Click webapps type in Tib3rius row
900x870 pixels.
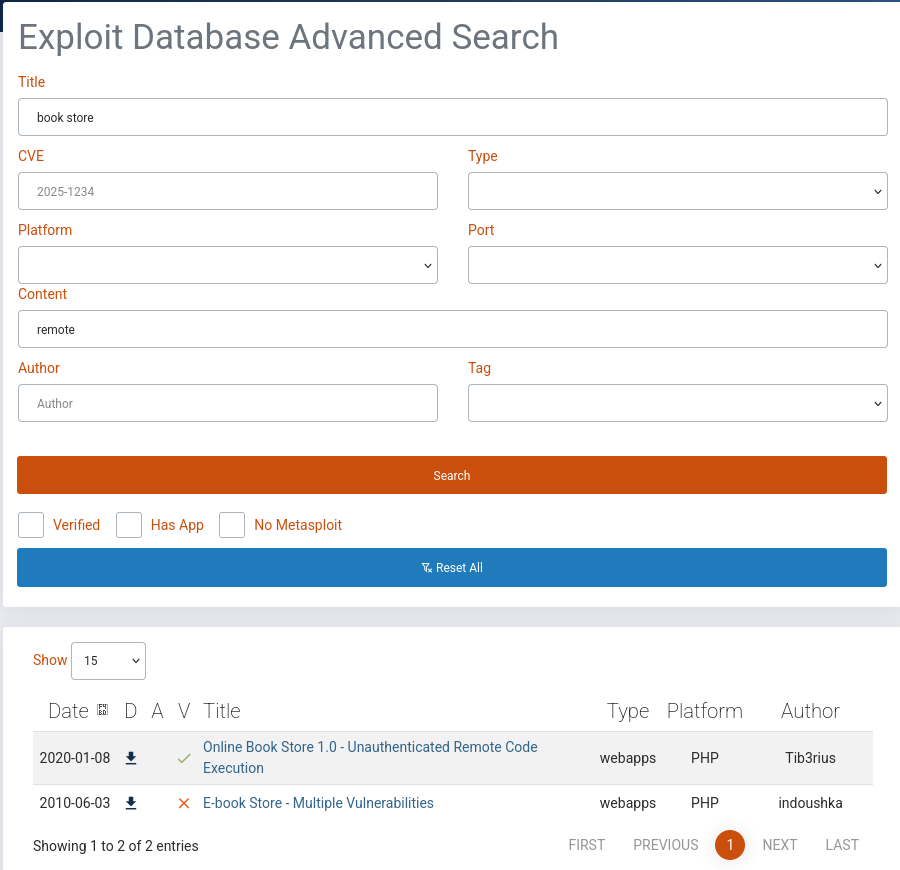[x=628, y=758]
